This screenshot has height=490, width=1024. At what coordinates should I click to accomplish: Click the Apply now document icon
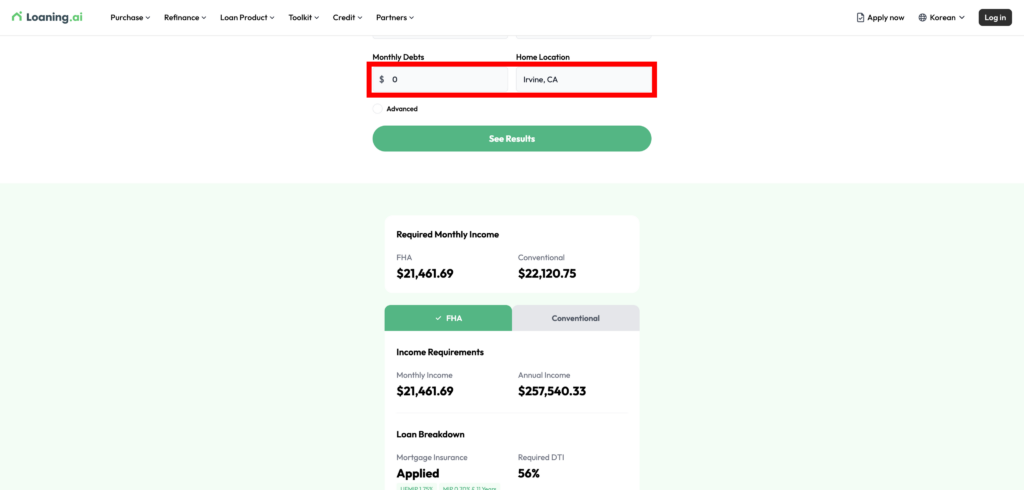click(x=860, y=18)
